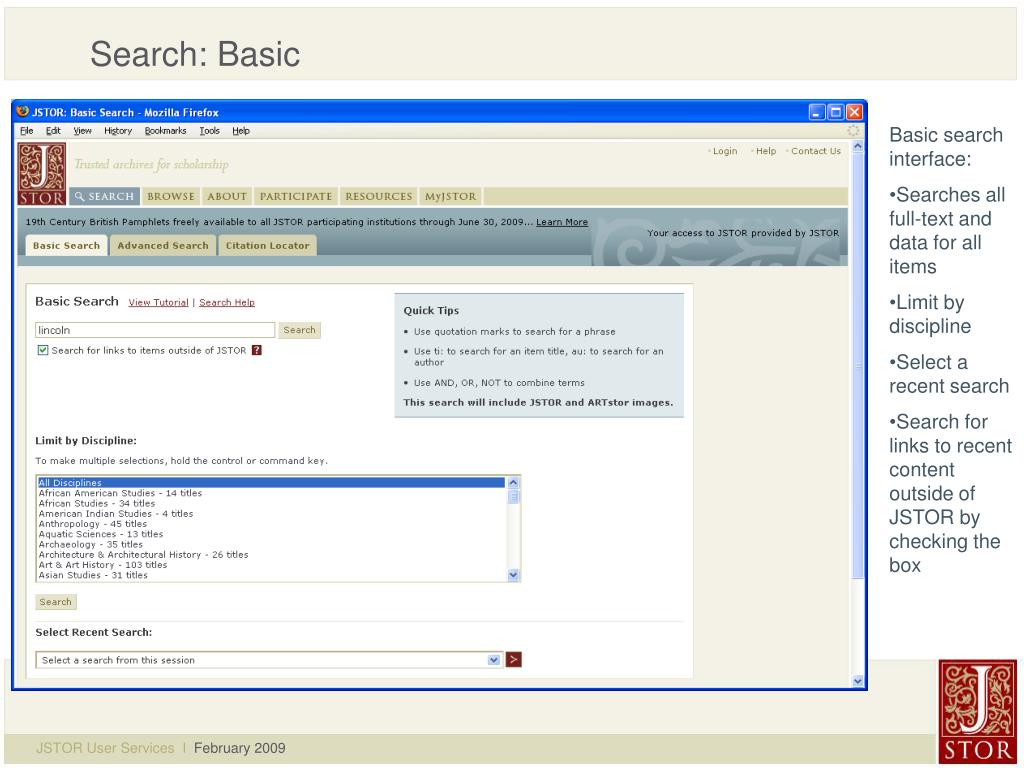The width and height of the screenshot is (1024, 768).
Task: Follow the Learn More link
Action: coord(562,222)
